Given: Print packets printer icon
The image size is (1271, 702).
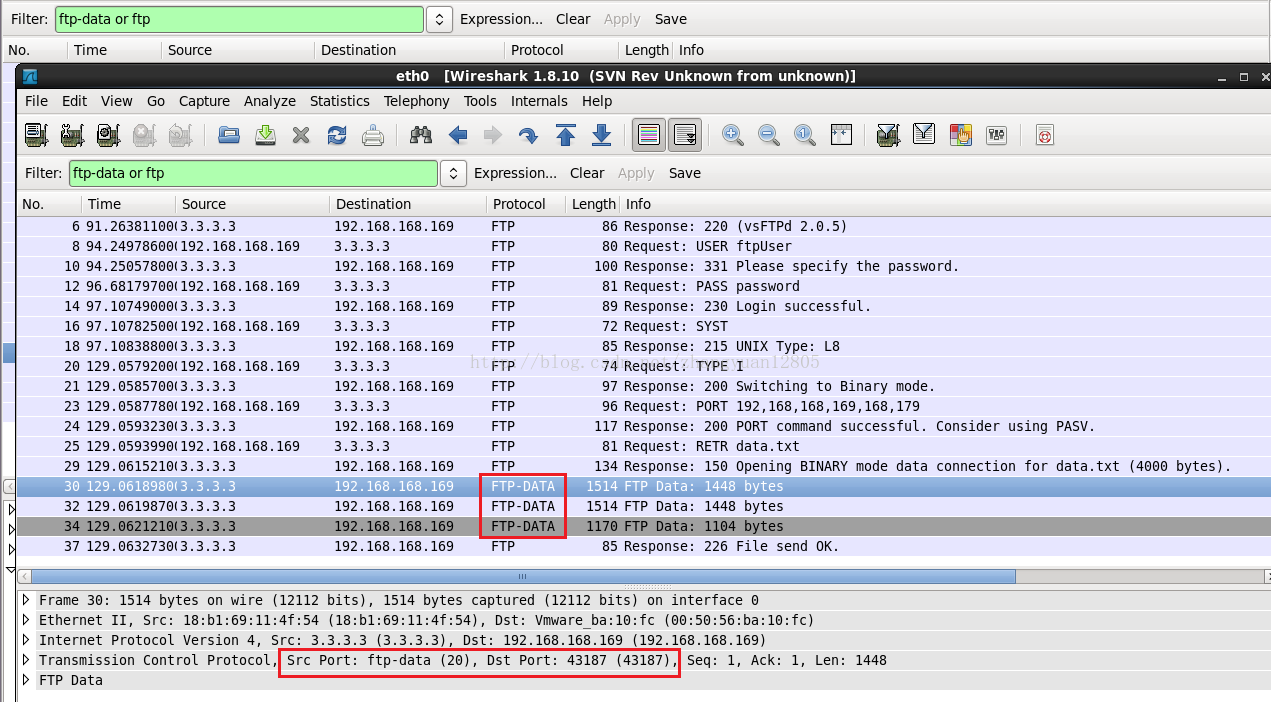Looking at the screenshot, I should 373,135.
